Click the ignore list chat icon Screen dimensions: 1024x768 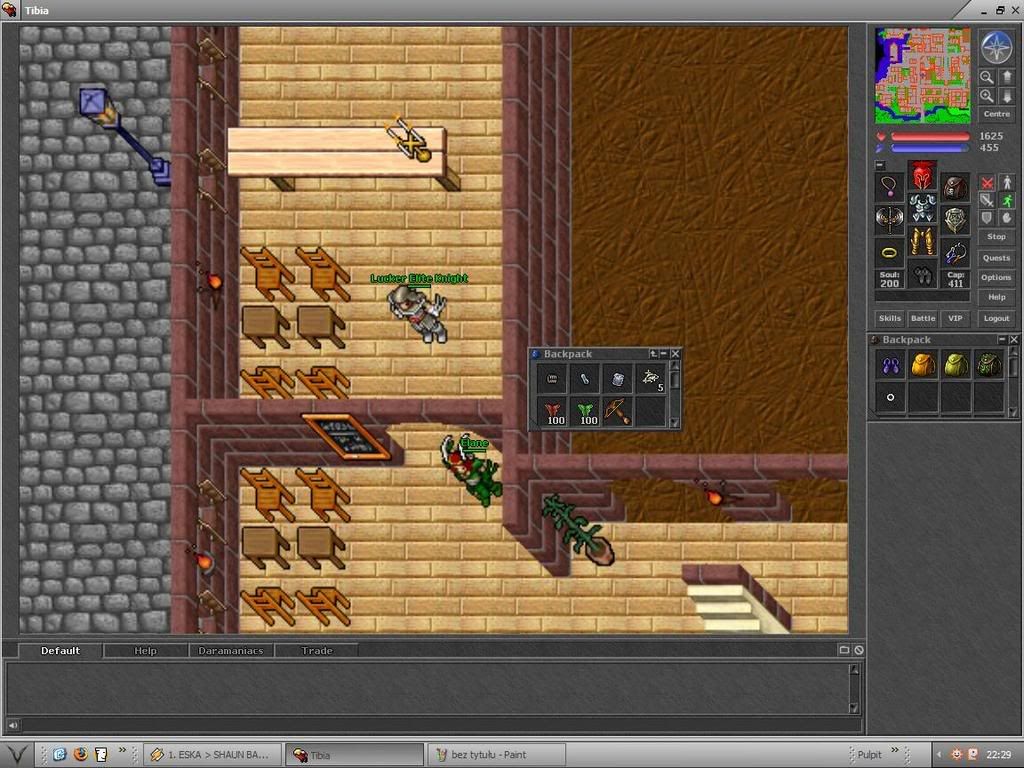[859, 650]
